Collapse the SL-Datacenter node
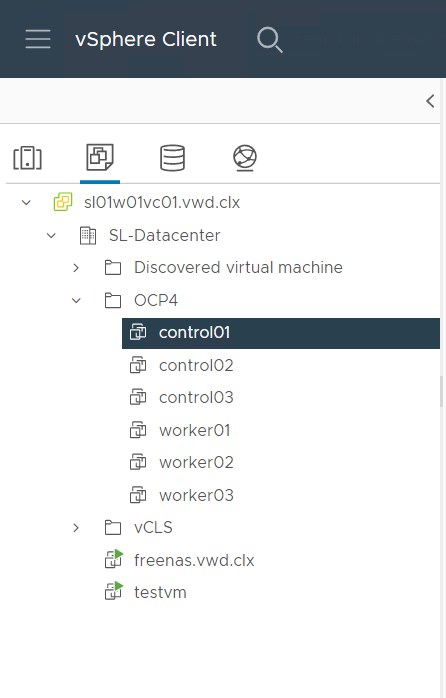 [51, 235]
